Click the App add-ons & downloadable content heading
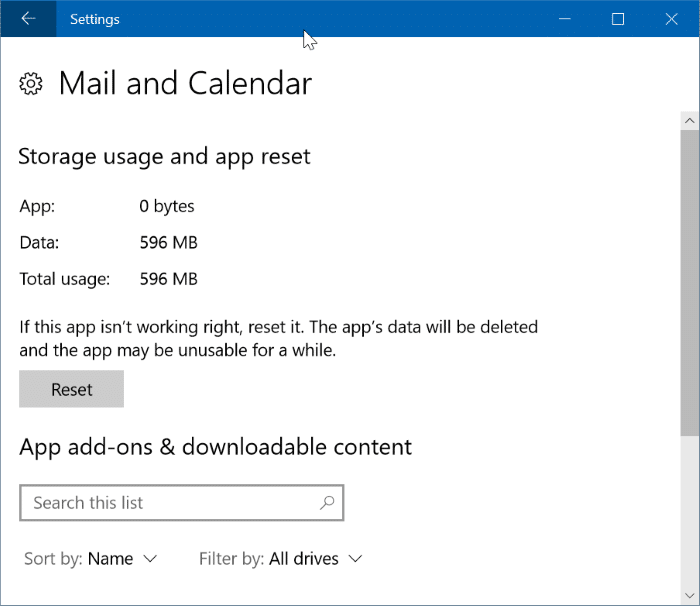Viewport: 700px width, 606px height. click(x=216, y=447)
